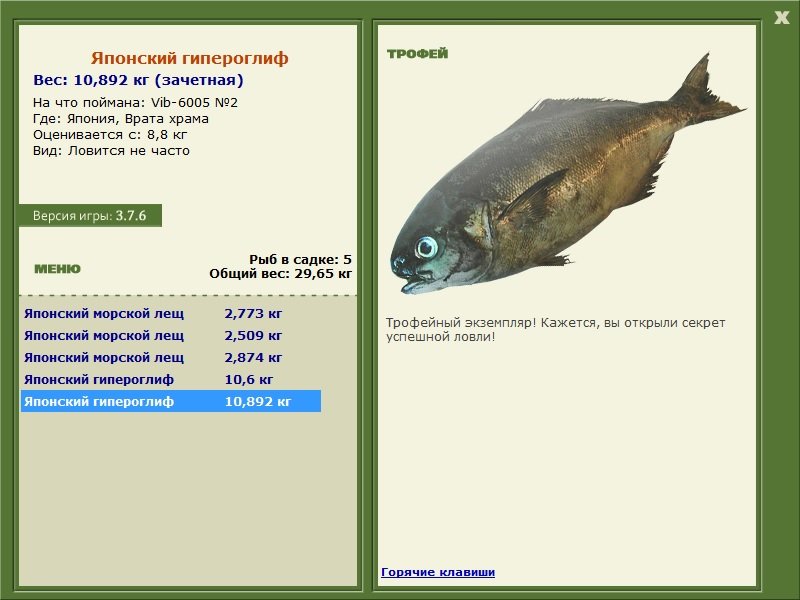Click the Рыб в садке: 5 text
800x600 pixels.
301,259
